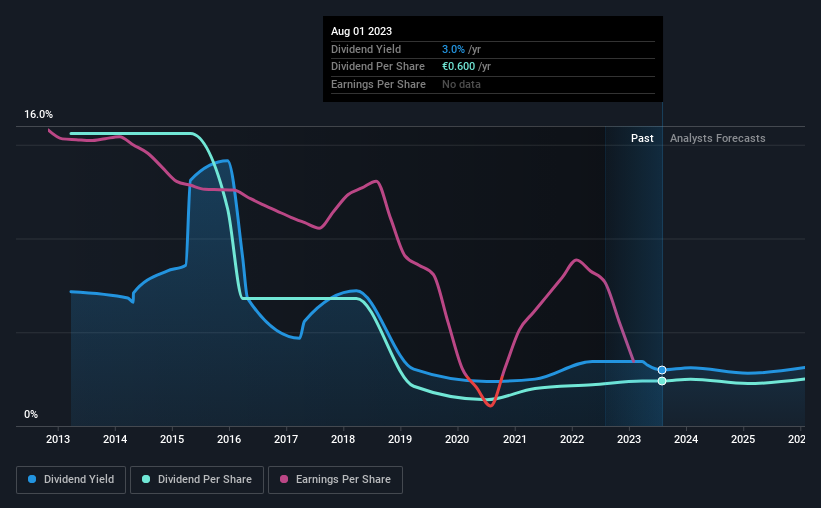Click the 2018 x-axis label
The image size is (821, 508).
(x=343, y=439)
